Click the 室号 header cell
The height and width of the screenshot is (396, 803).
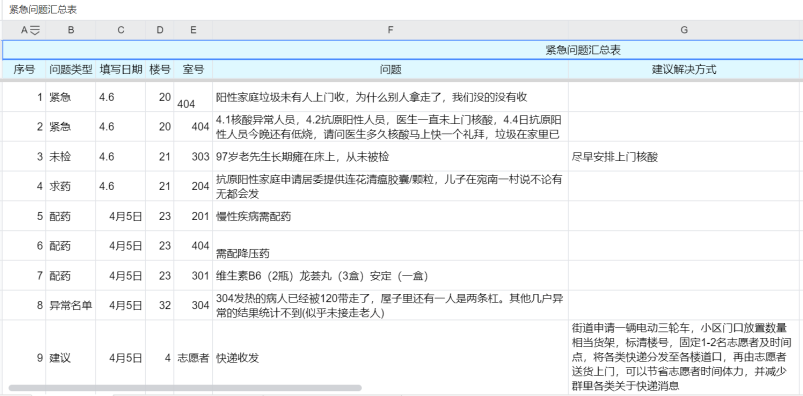click(x=193, y=70)
